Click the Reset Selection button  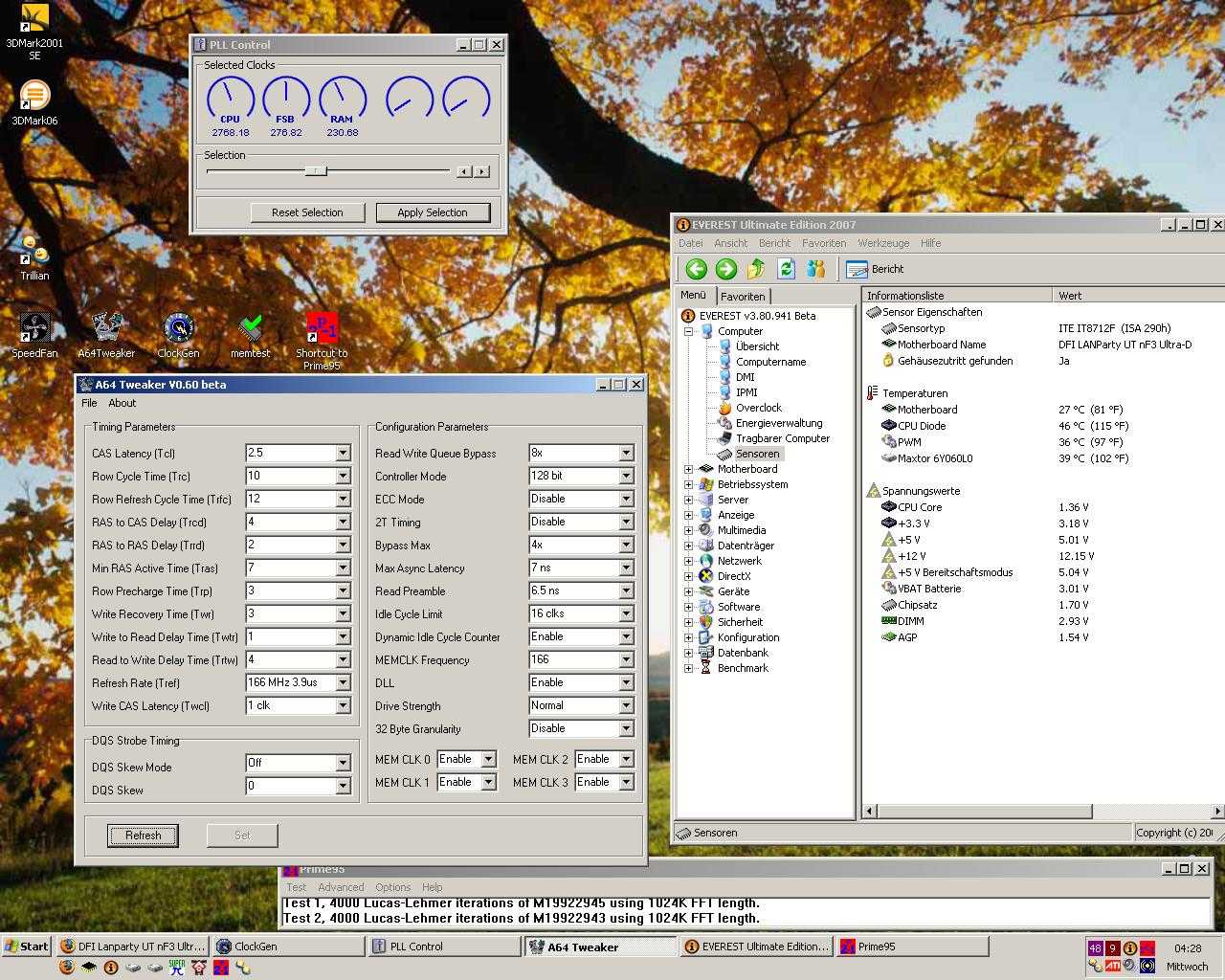(x=307, y=212)
